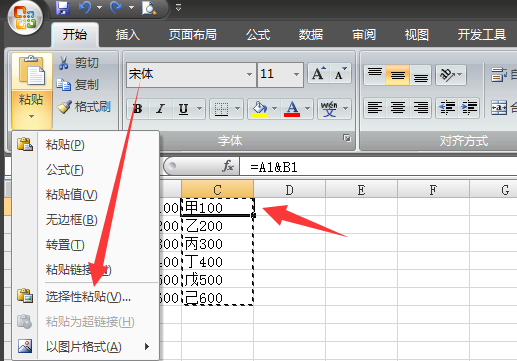Screen dimensions: 517x361
Task: Click 剪切 scissors button
Action: coord(79,63)
